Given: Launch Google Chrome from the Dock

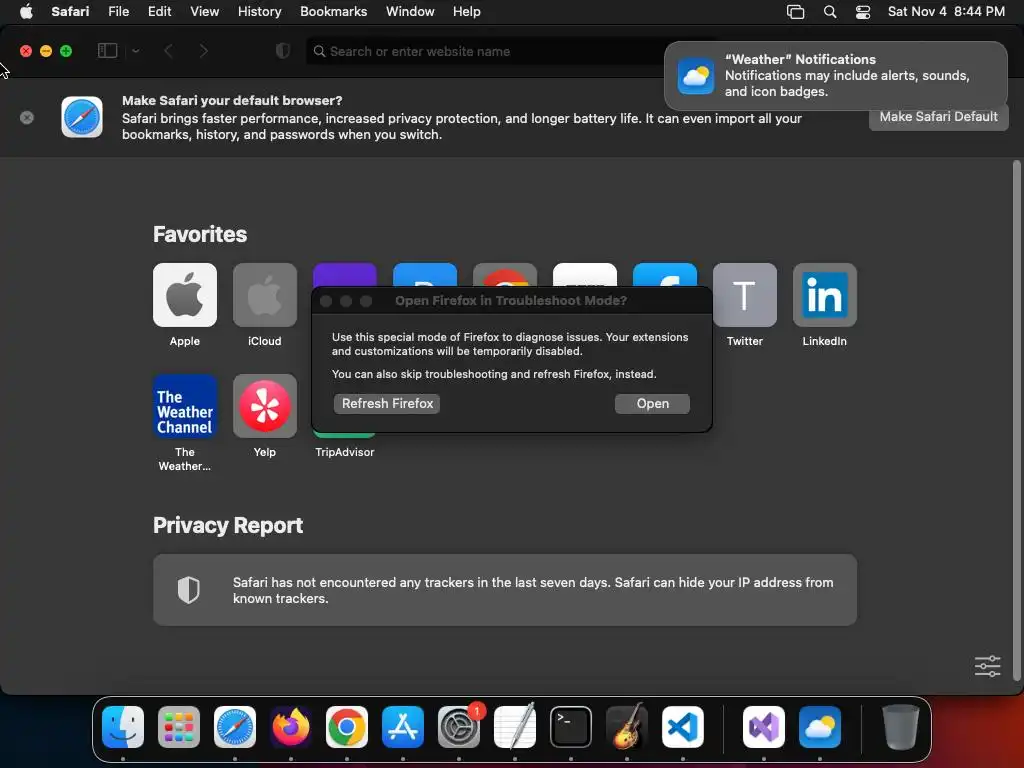Looking at the screenshot, I should point(347,727).
